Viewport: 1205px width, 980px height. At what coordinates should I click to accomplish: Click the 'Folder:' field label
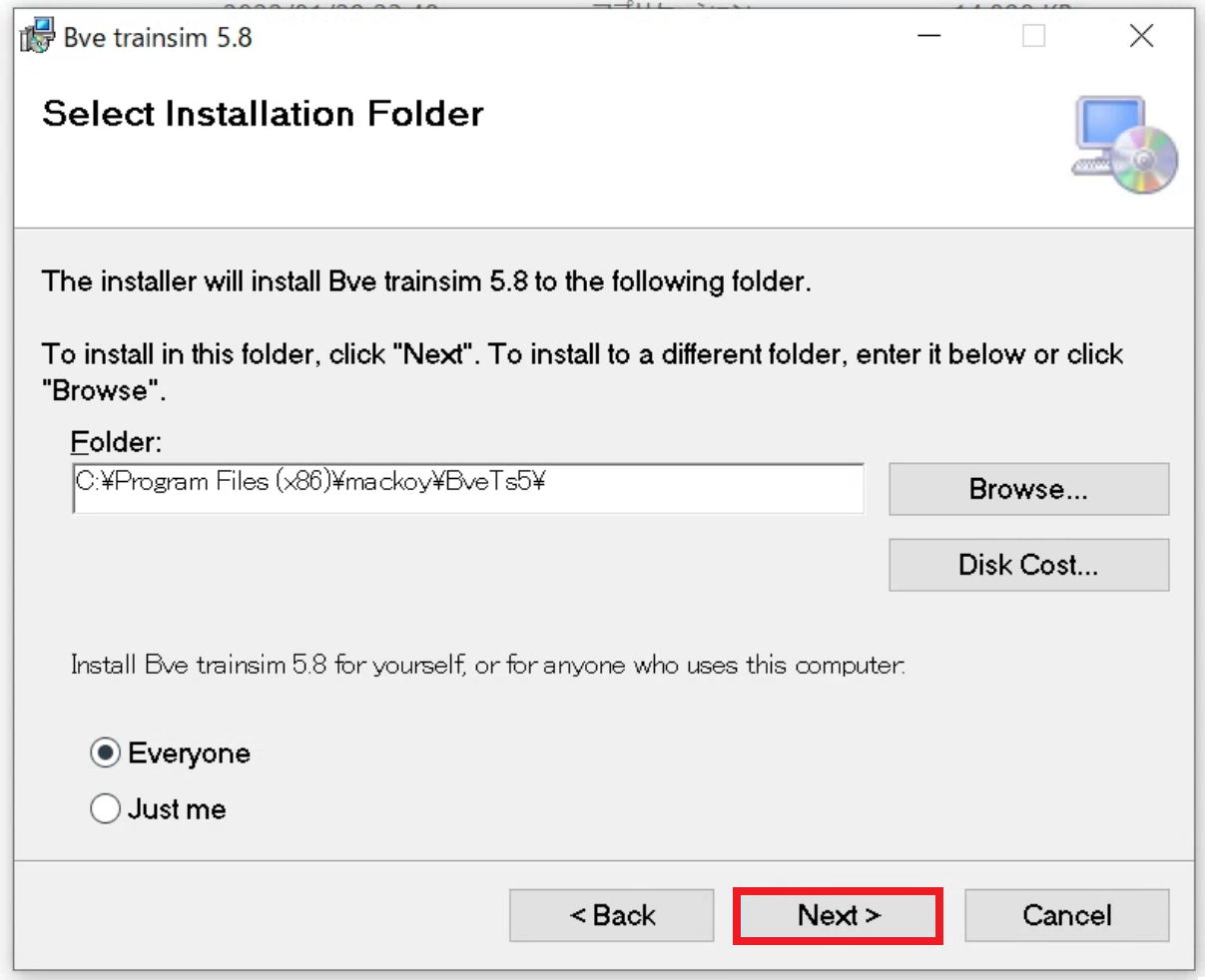pos(116,442)
